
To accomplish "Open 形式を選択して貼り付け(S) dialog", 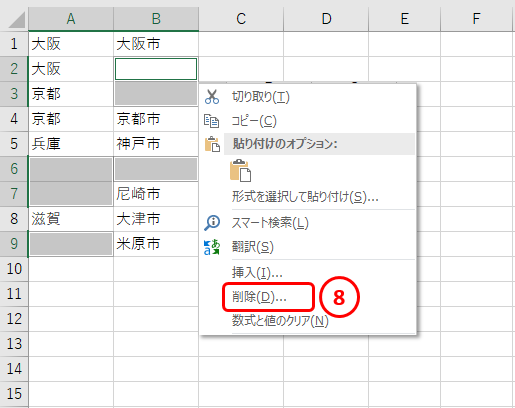I will (x=305, y=197).
